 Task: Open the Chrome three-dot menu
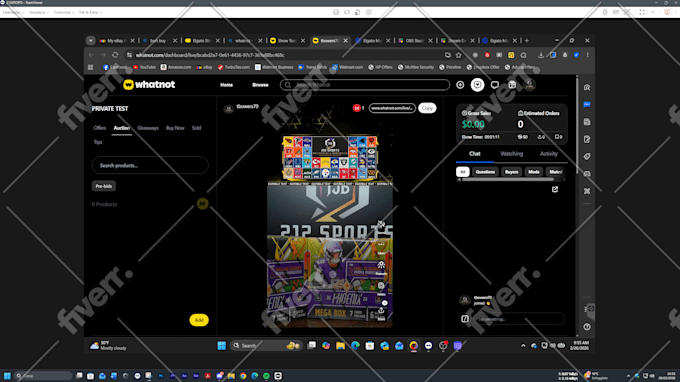tap(588, 55)
